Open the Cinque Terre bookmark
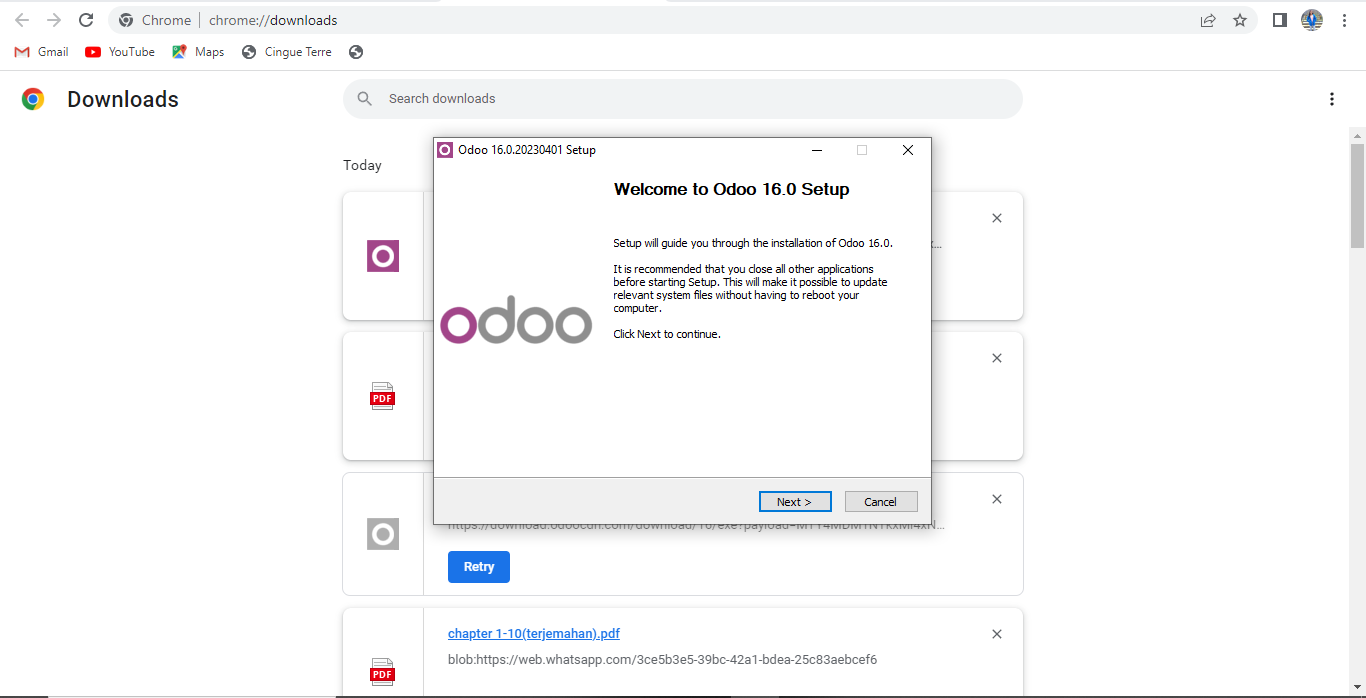The height and width of the screenshot is (698, 1366). pyautogui.click(x=287, y=52)
